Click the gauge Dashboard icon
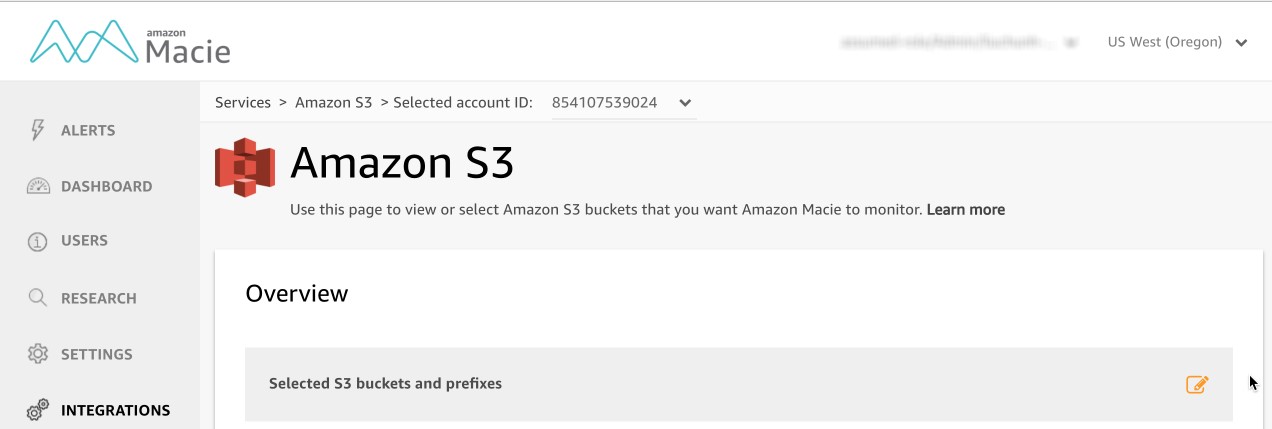Image resolution: width=1272 pixels, height=429 pixels. 38,186
